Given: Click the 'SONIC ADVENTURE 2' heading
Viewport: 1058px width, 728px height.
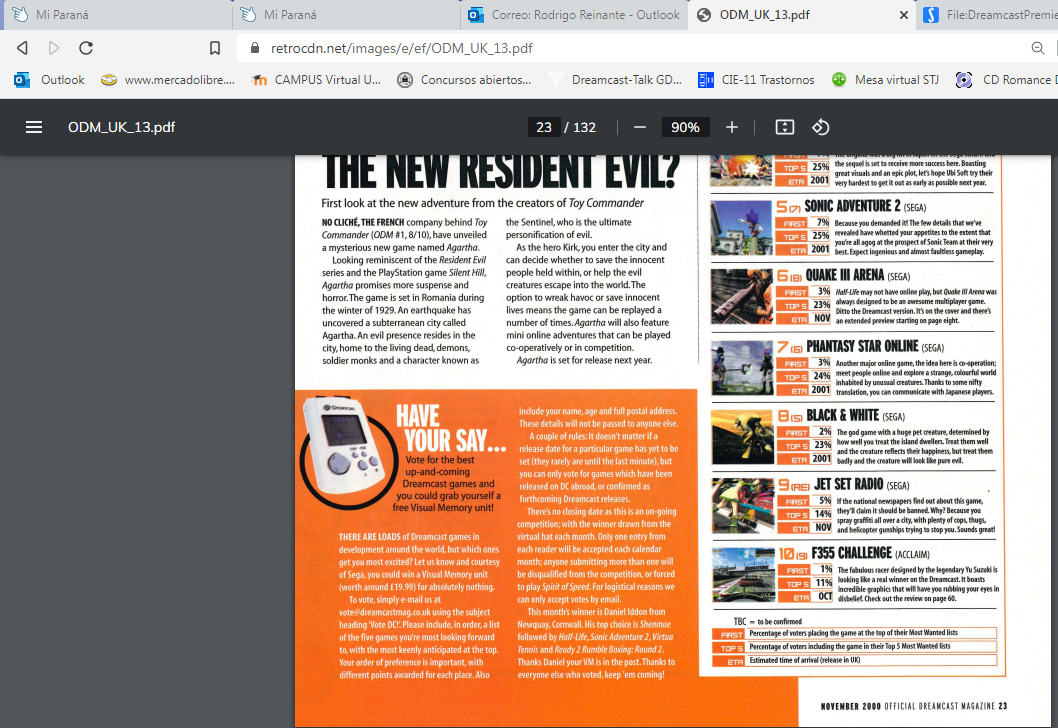Looking at the screenshot, I should (x=852, y=206).
